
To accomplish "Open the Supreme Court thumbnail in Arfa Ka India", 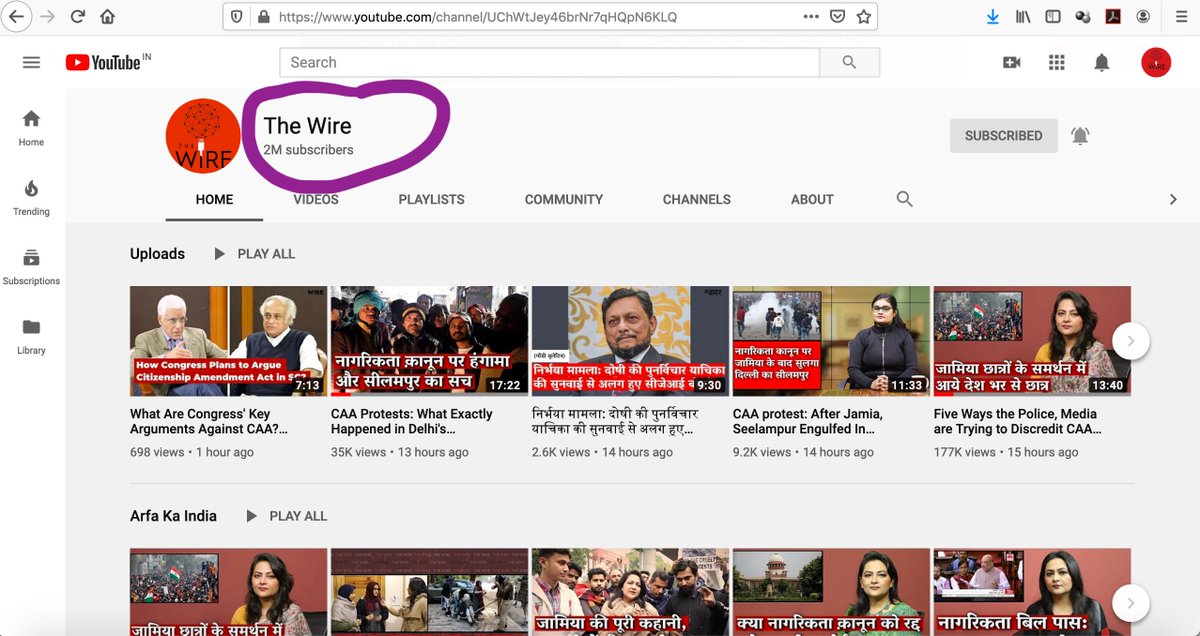I will 831,592.
